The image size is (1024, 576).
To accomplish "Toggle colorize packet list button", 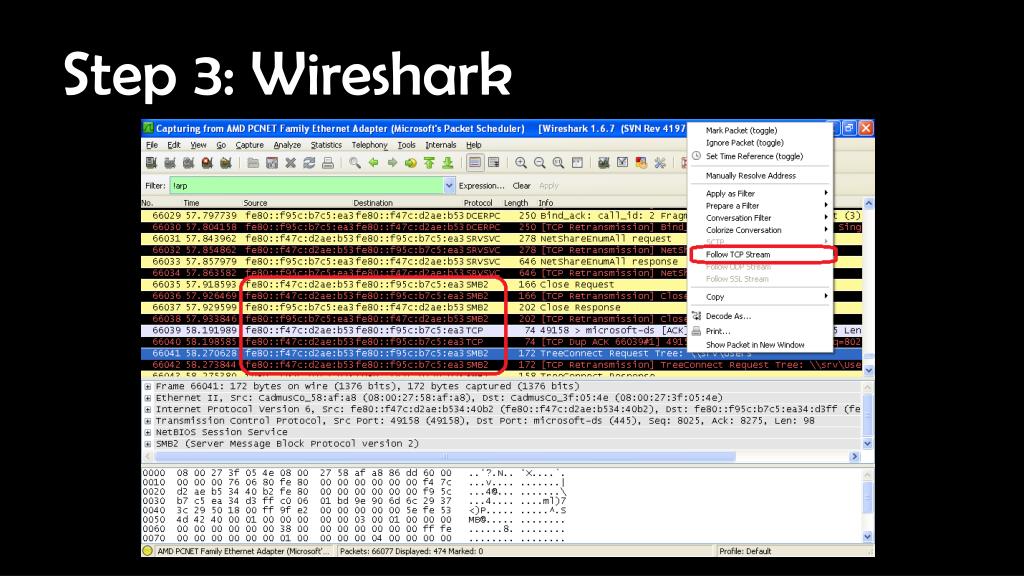I will click(475, 163).
